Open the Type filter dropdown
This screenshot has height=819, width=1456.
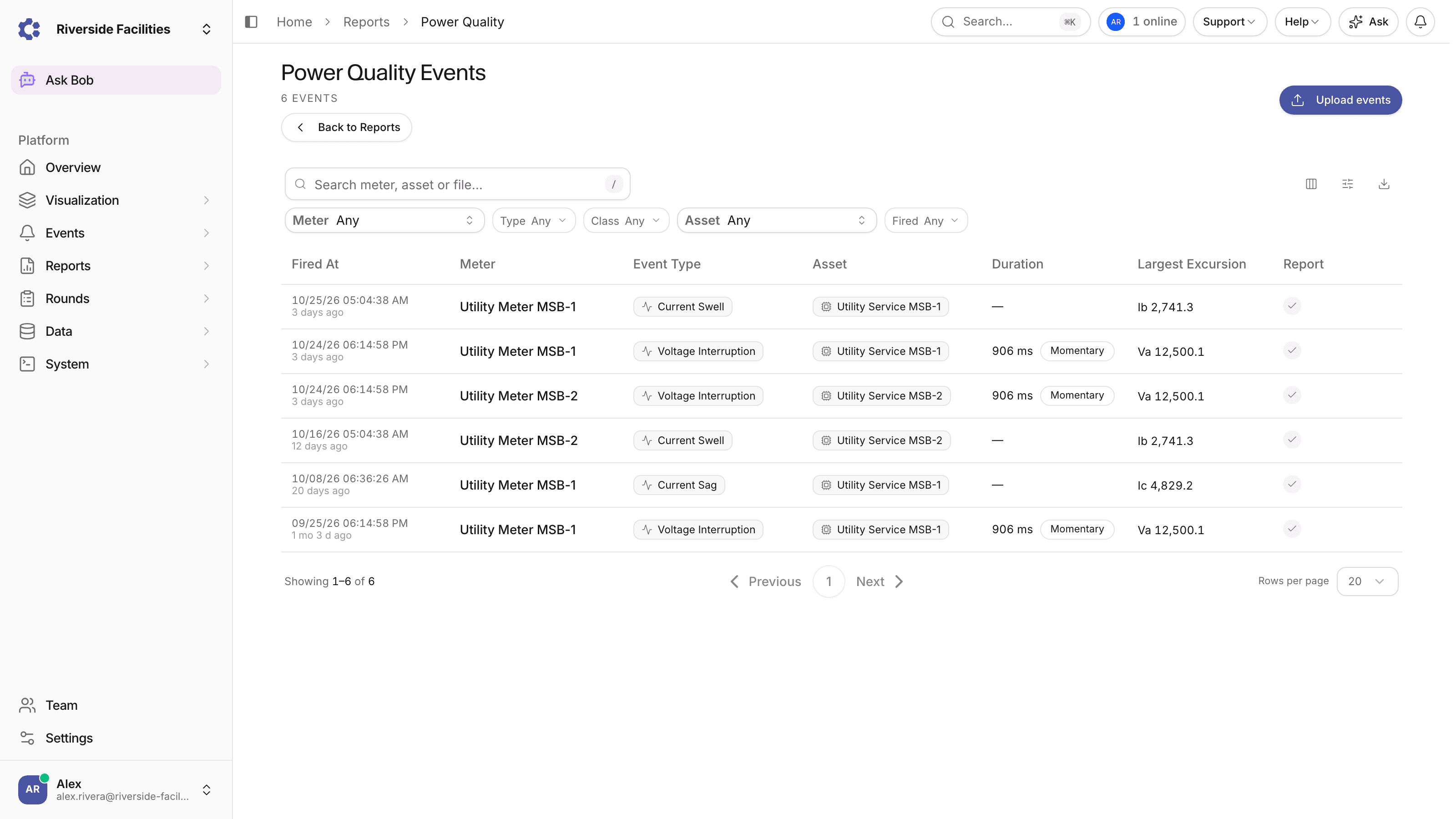(534, 220)
